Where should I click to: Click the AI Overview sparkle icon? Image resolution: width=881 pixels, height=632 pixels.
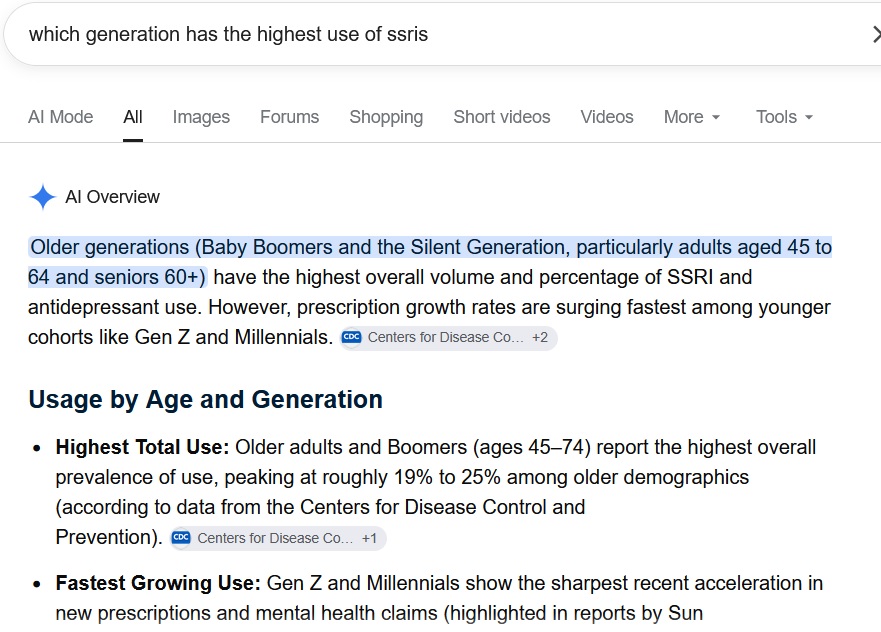pos(43,197)
